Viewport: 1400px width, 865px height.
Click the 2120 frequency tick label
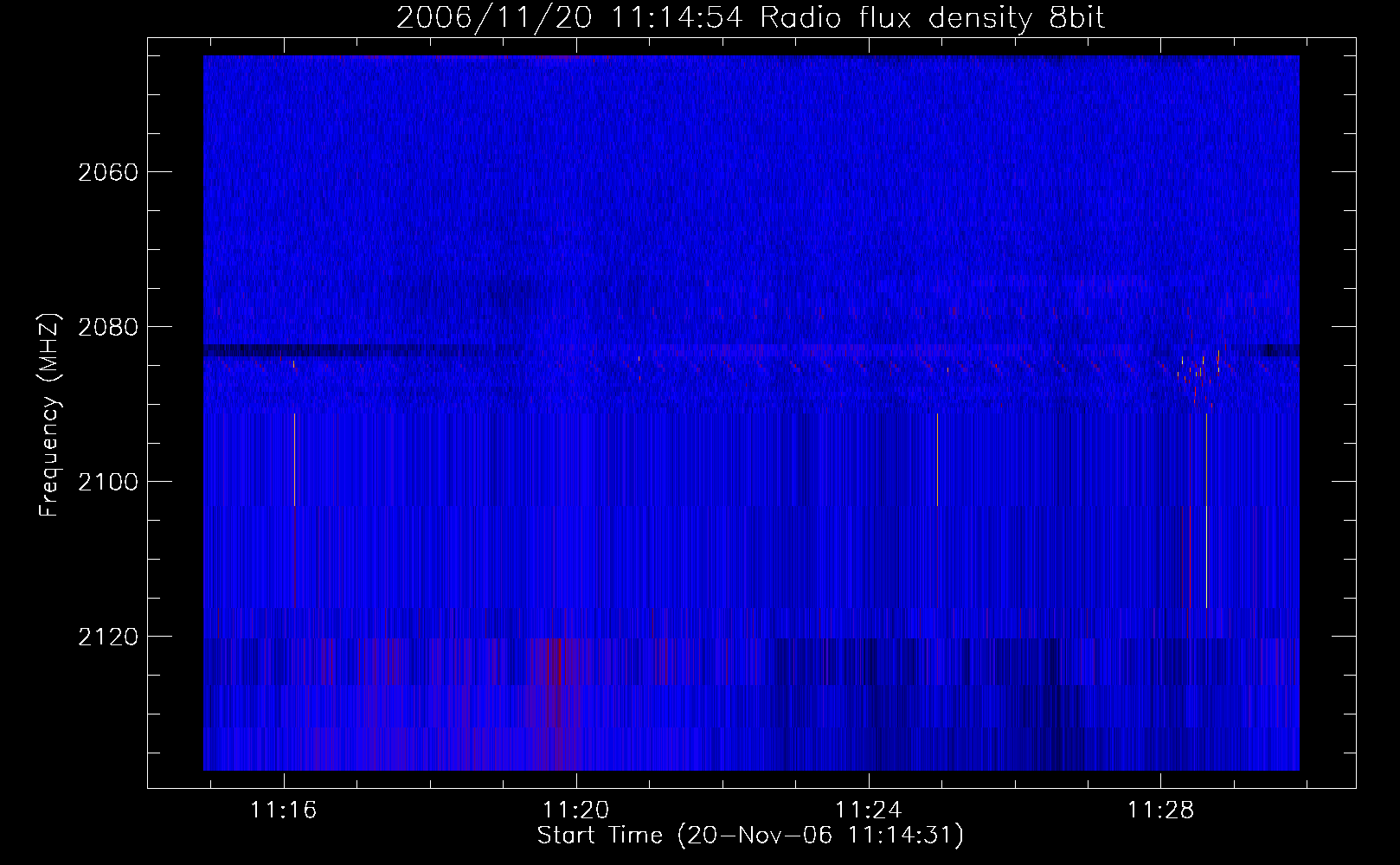[x=108, y=637]
